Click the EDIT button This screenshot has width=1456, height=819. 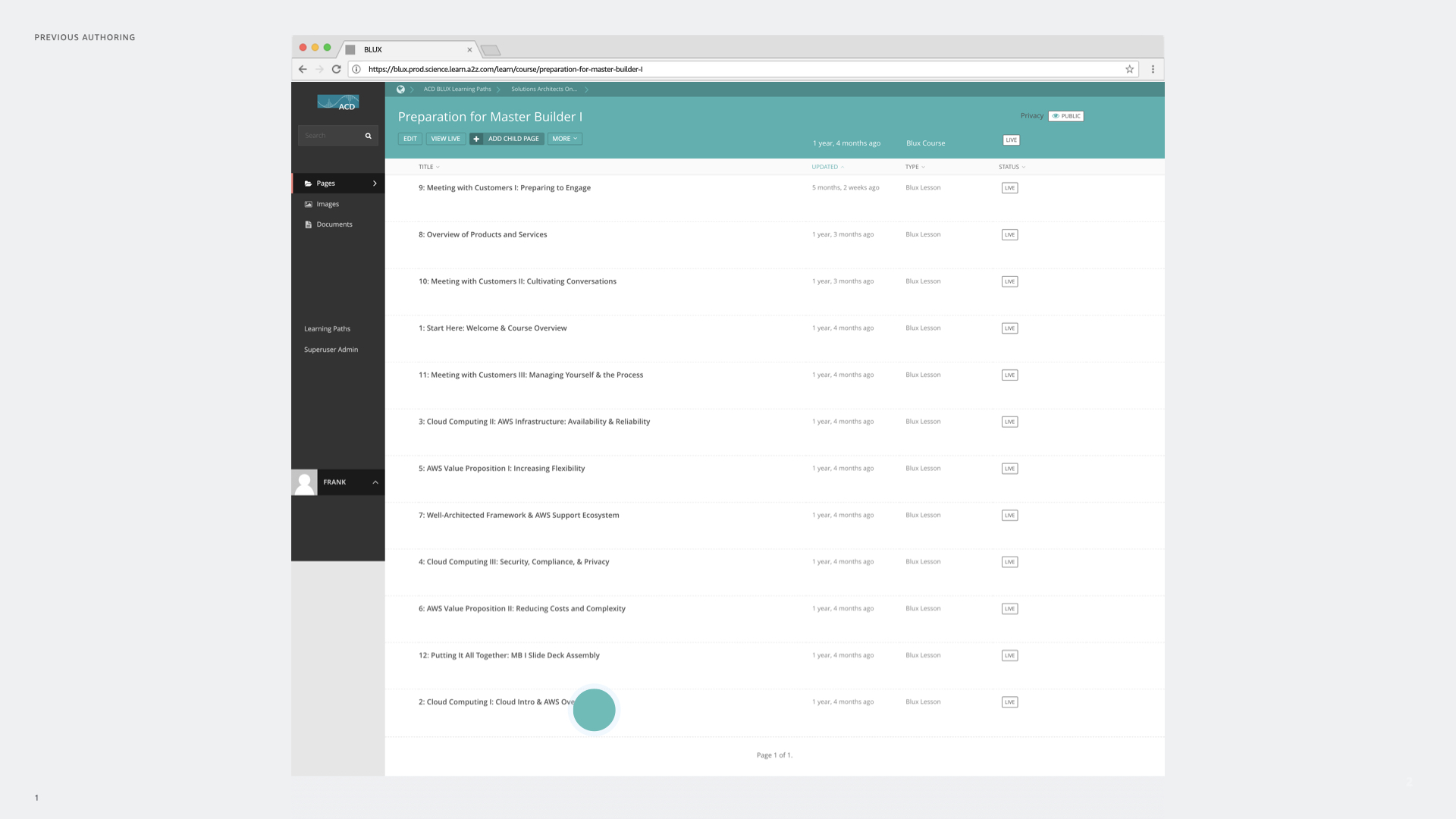point(410,139)
